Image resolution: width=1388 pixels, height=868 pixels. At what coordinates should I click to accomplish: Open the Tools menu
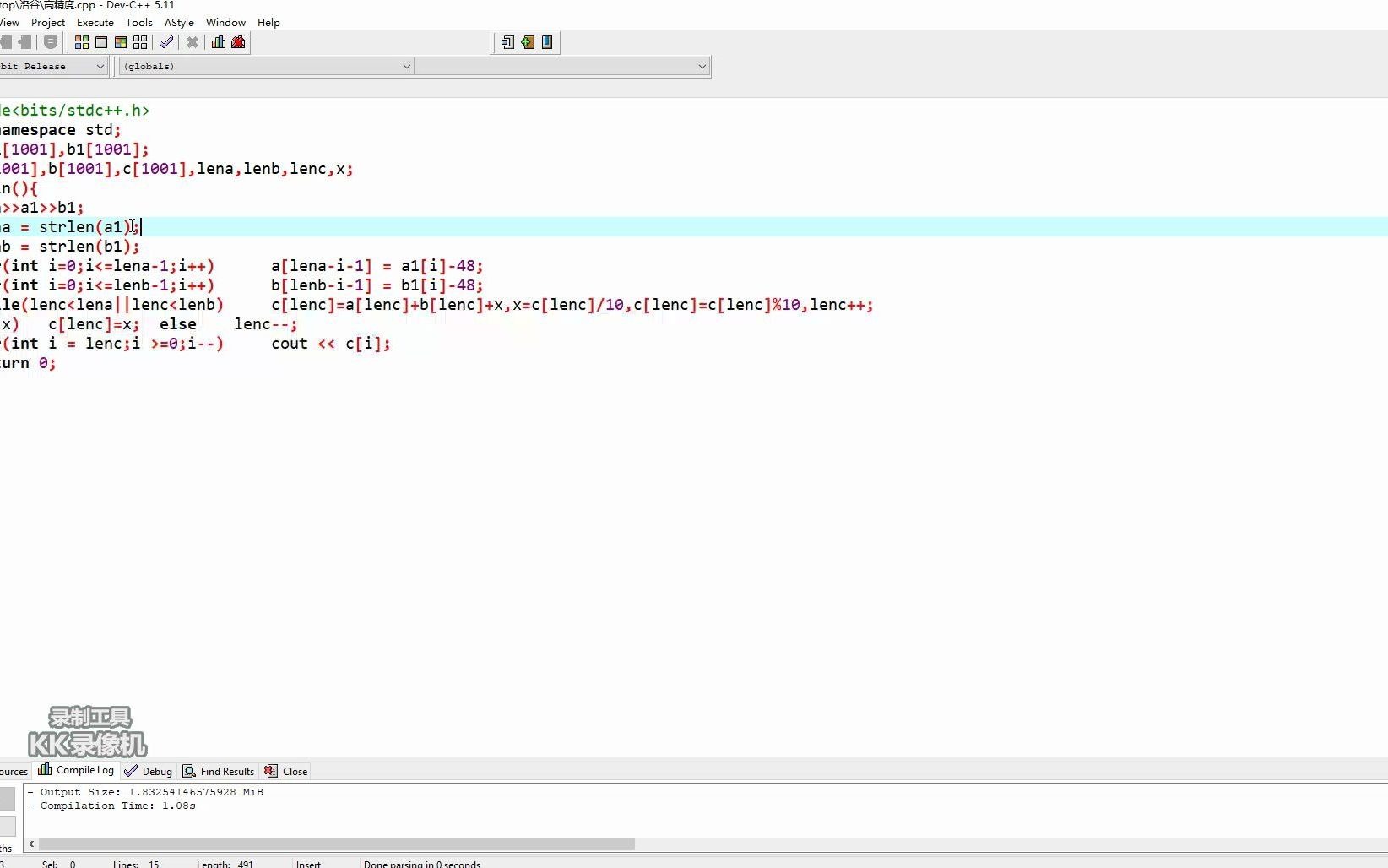138,23
